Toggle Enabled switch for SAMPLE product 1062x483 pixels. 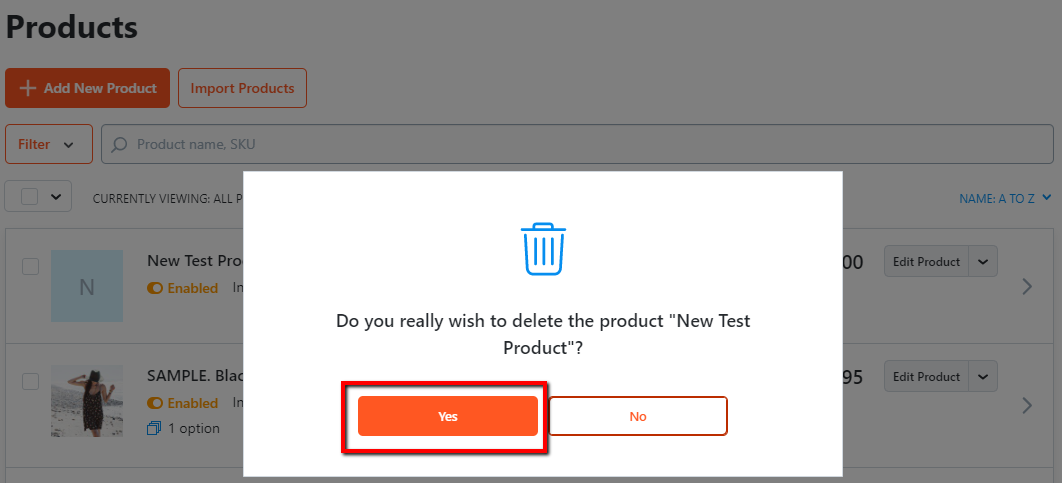point(155,403)
